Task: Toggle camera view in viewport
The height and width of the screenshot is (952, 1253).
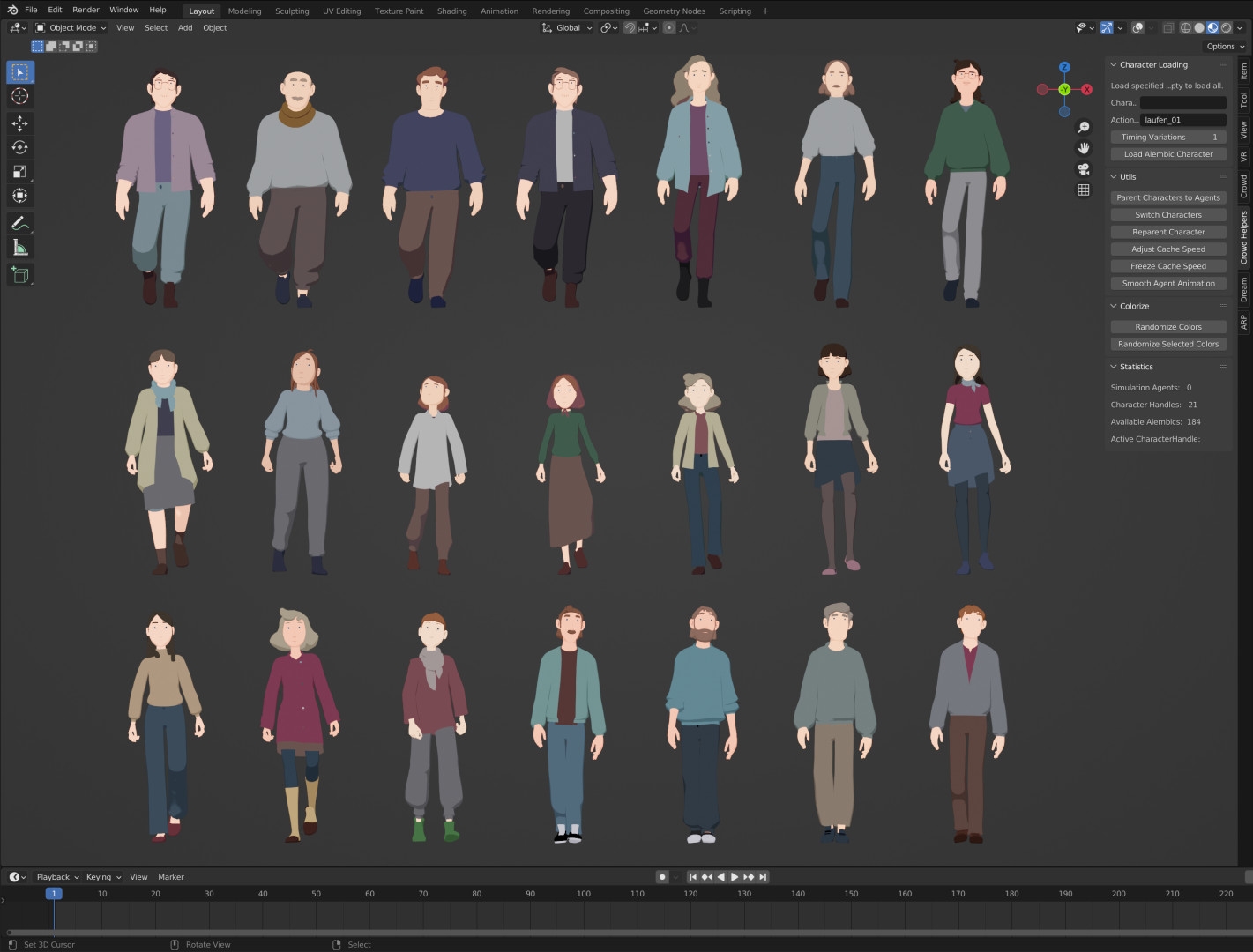Action: tap(1084, 169)
